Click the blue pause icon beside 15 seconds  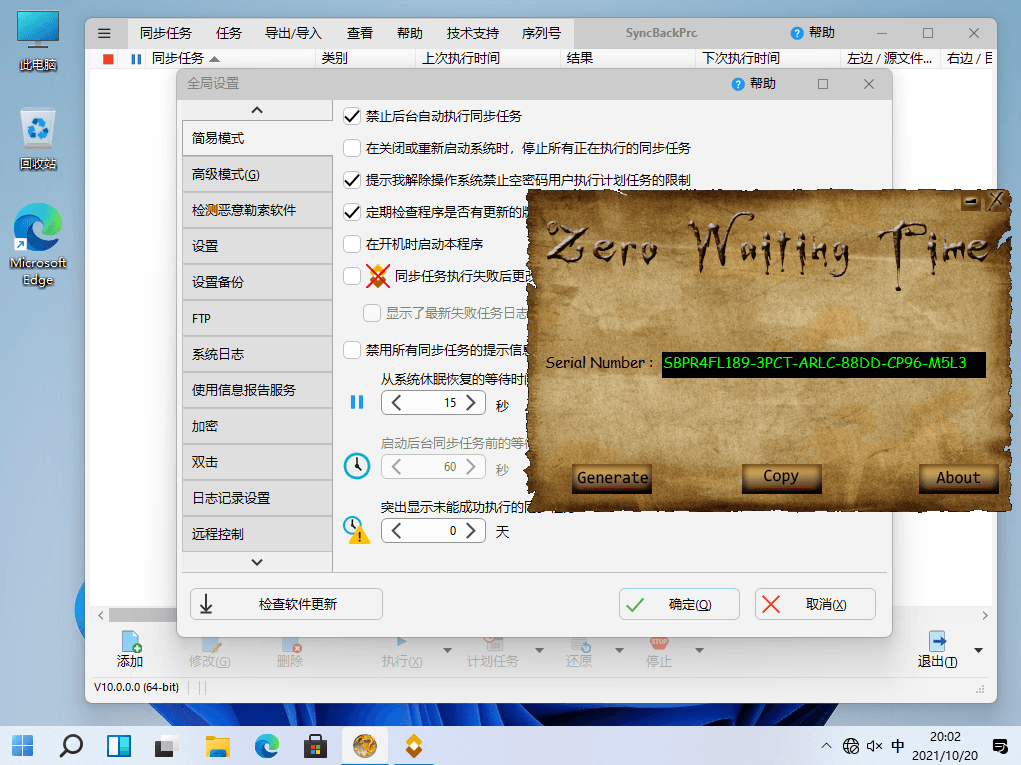pyautogui.click(x=357, y=402)
